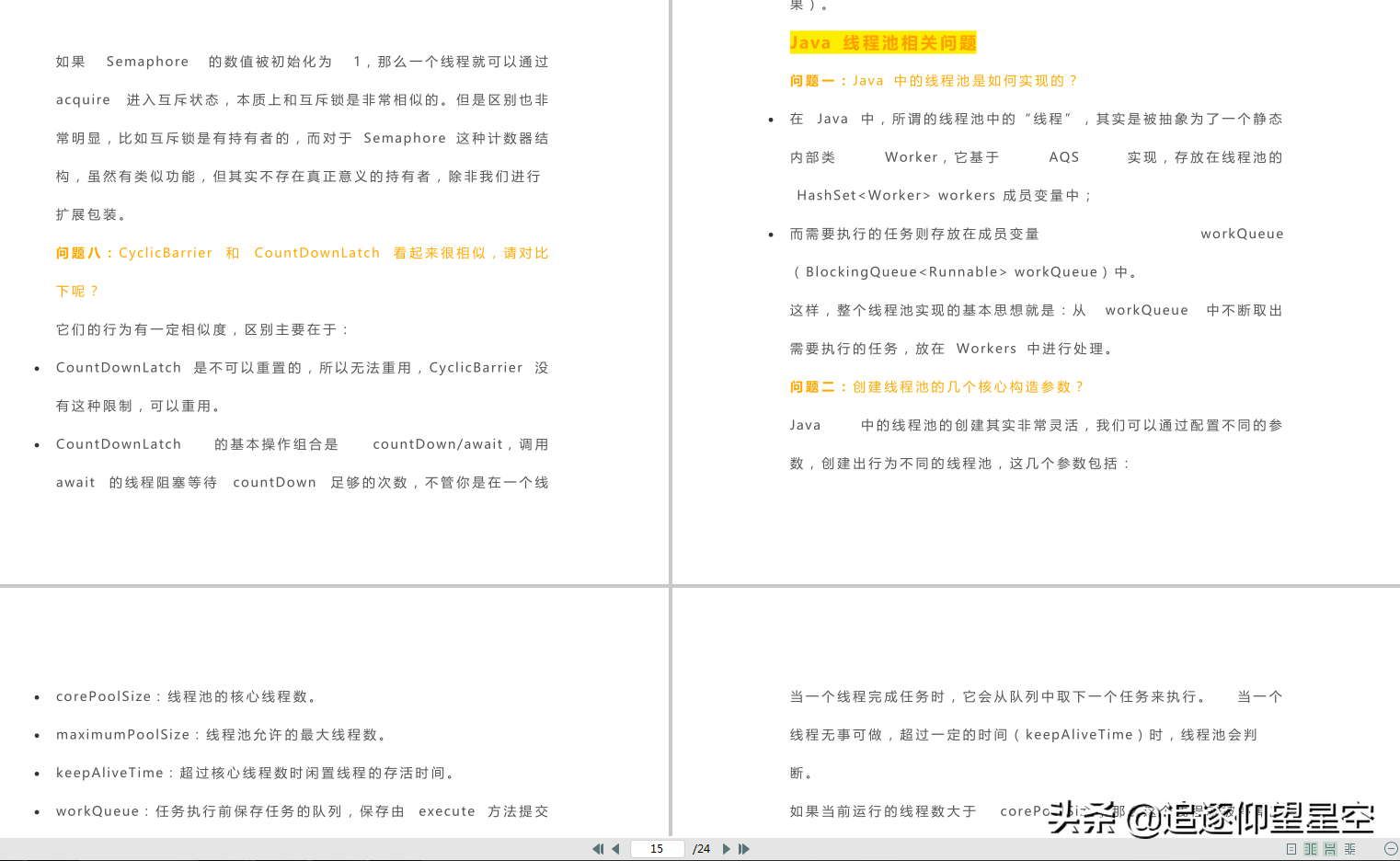Screen dimensions: 1400x861
Task: Enable continuous scrolling view
Action: (x=1330, y=849)
